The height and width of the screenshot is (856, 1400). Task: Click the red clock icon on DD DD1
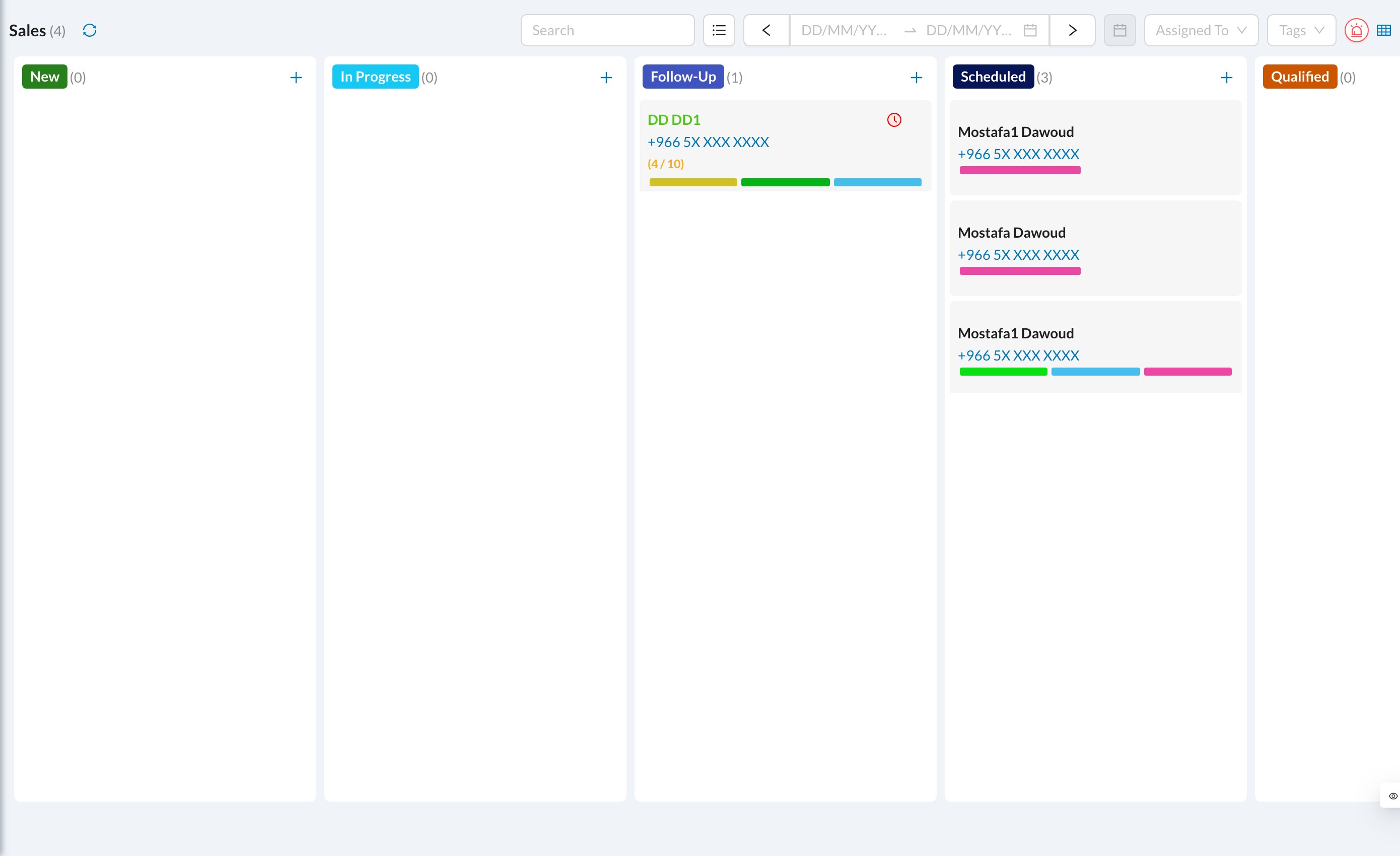point(894,120)
